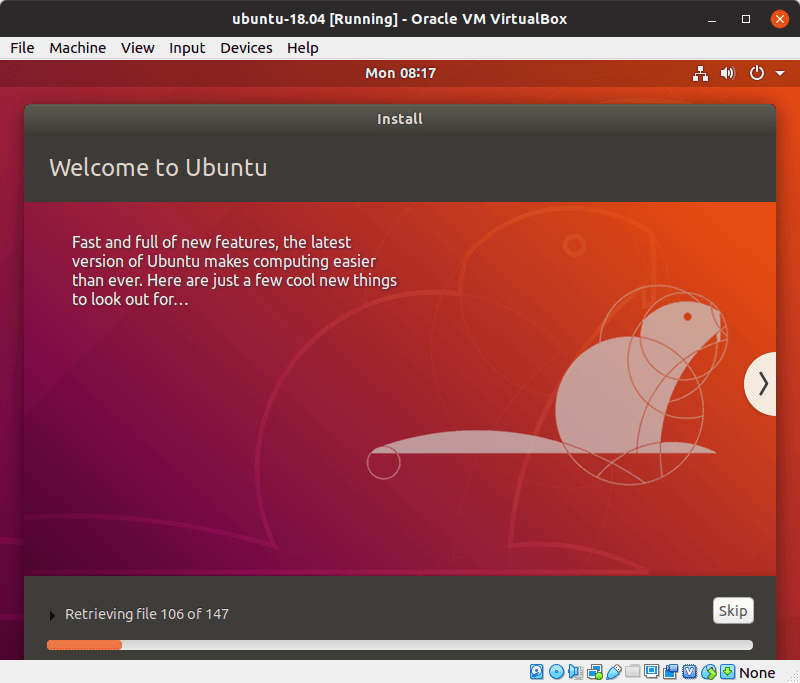Image resolution: width=800 pixels, height=683 pixels.
Task: Open the Help menu
Action: 303,48
